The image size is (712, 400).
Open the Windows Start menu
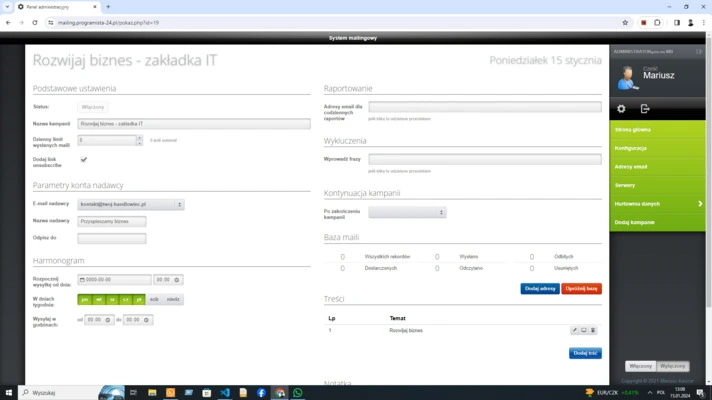point(8,393)
